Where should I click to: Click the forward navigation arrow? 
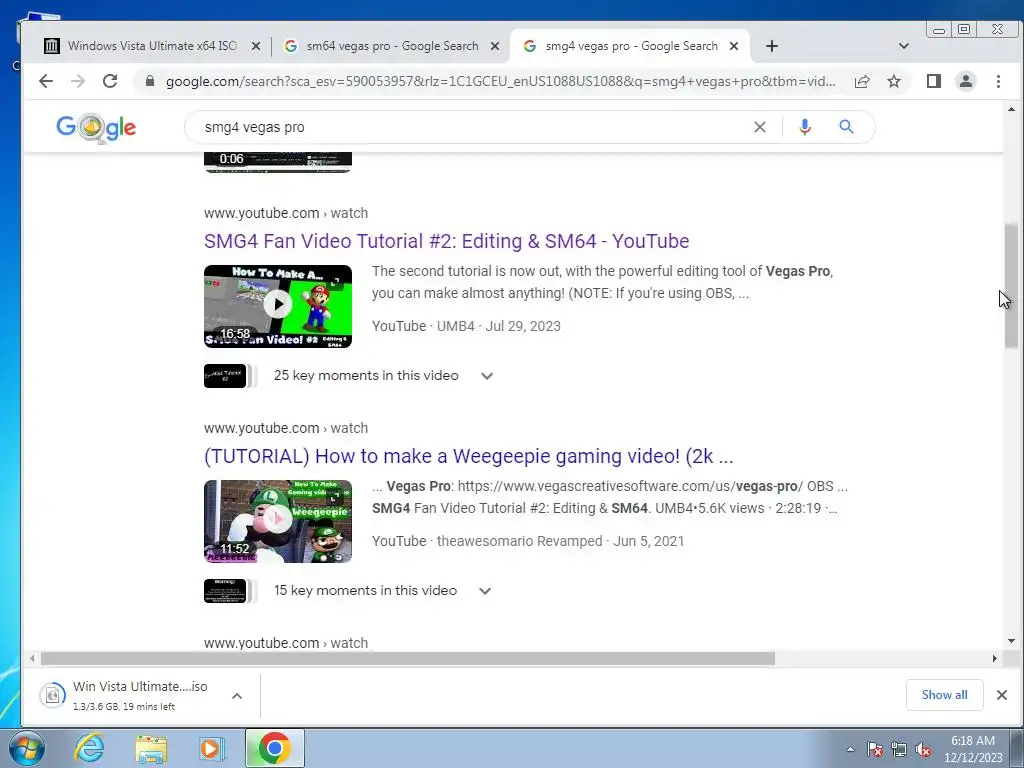point(78,81)
